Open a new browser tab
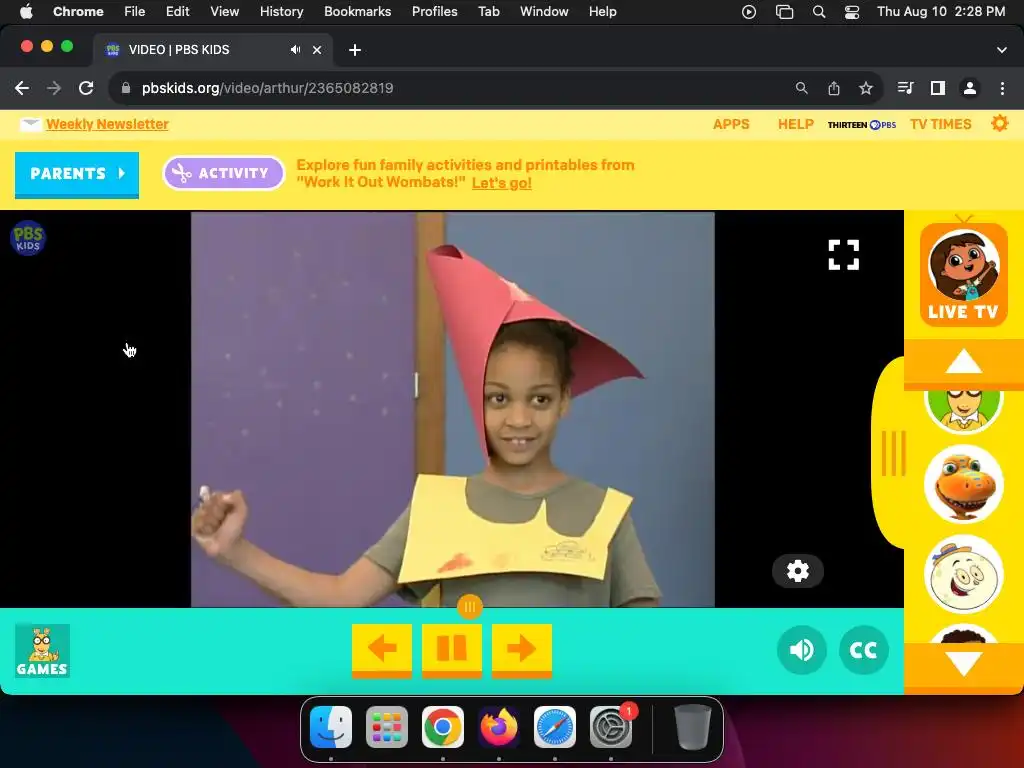Image resolution: width=1024 pixels, height=768 pixels. (355, 50)
